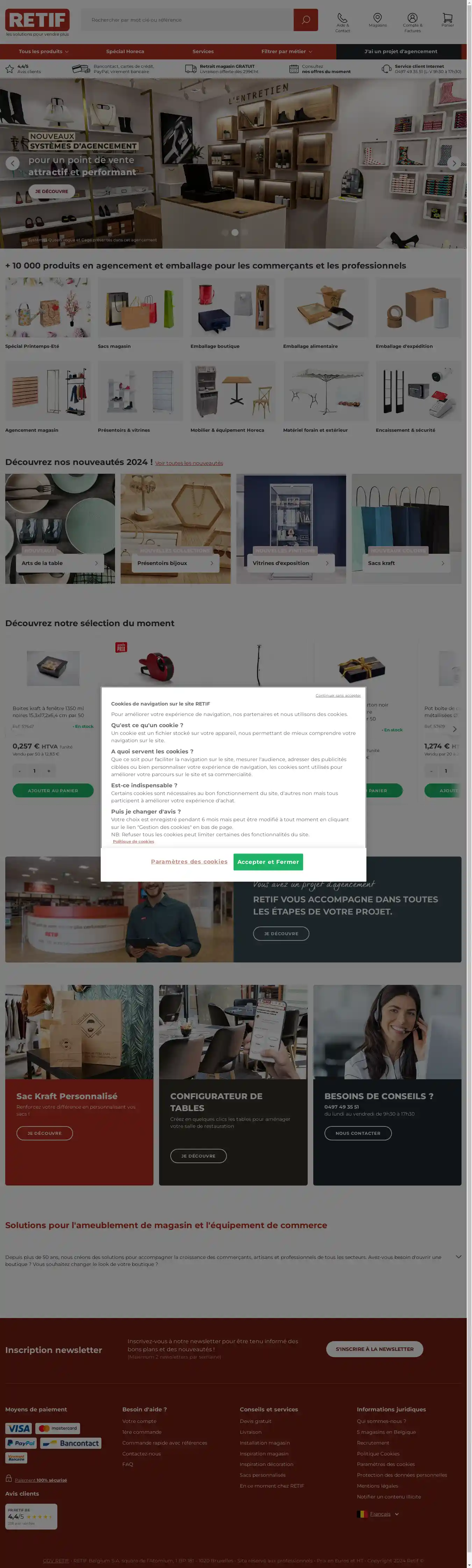Click the RETIF logo
The height and width of the screenshot is (1568, 472).
click(37, 20)
